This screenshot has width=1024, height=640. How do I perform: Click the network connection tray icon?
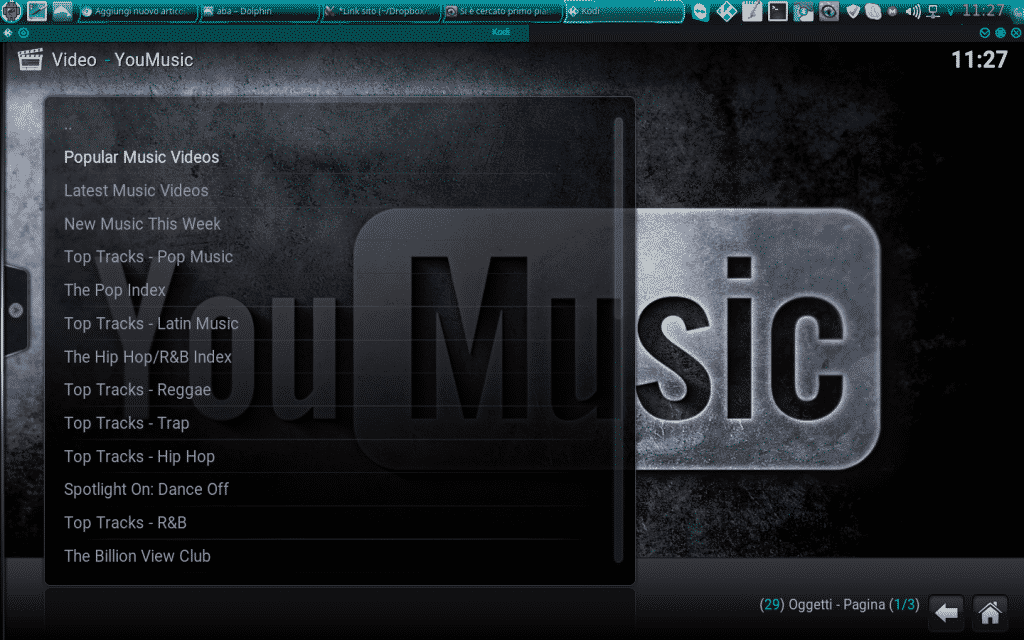[x=933, y=12]
